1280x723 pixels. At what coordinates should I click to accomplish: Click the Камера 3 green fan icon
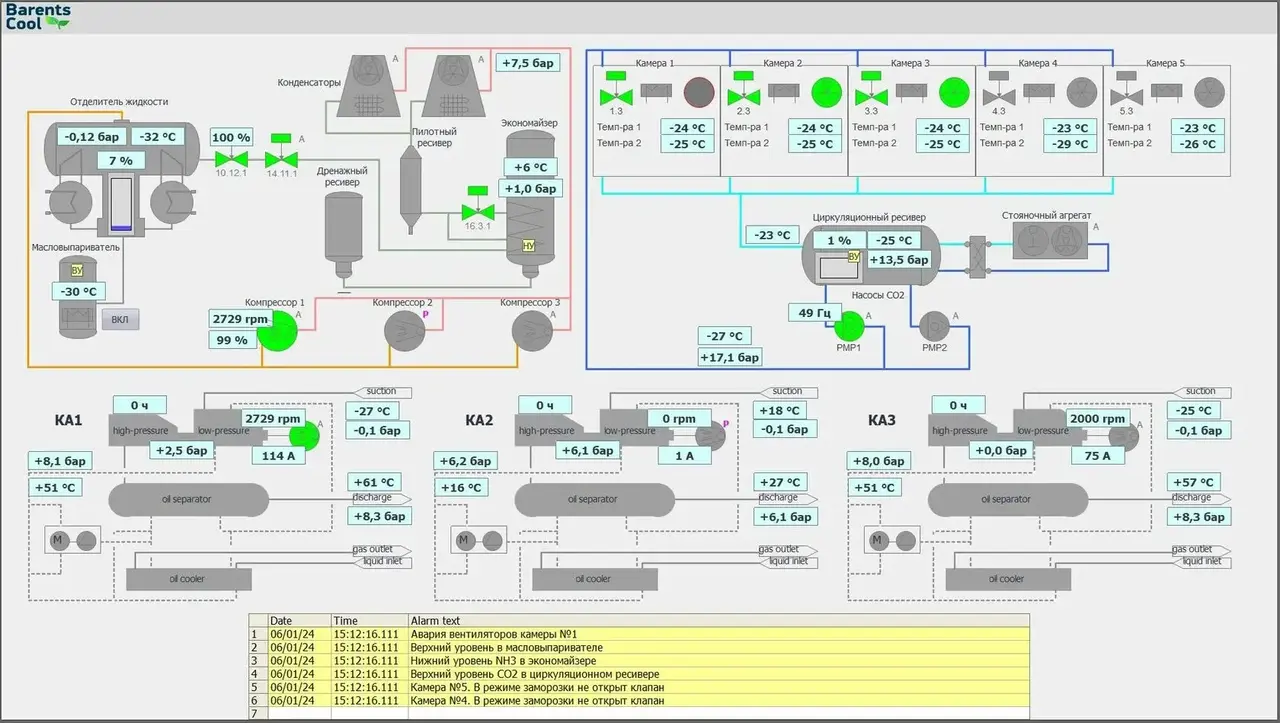click(955, 92)
